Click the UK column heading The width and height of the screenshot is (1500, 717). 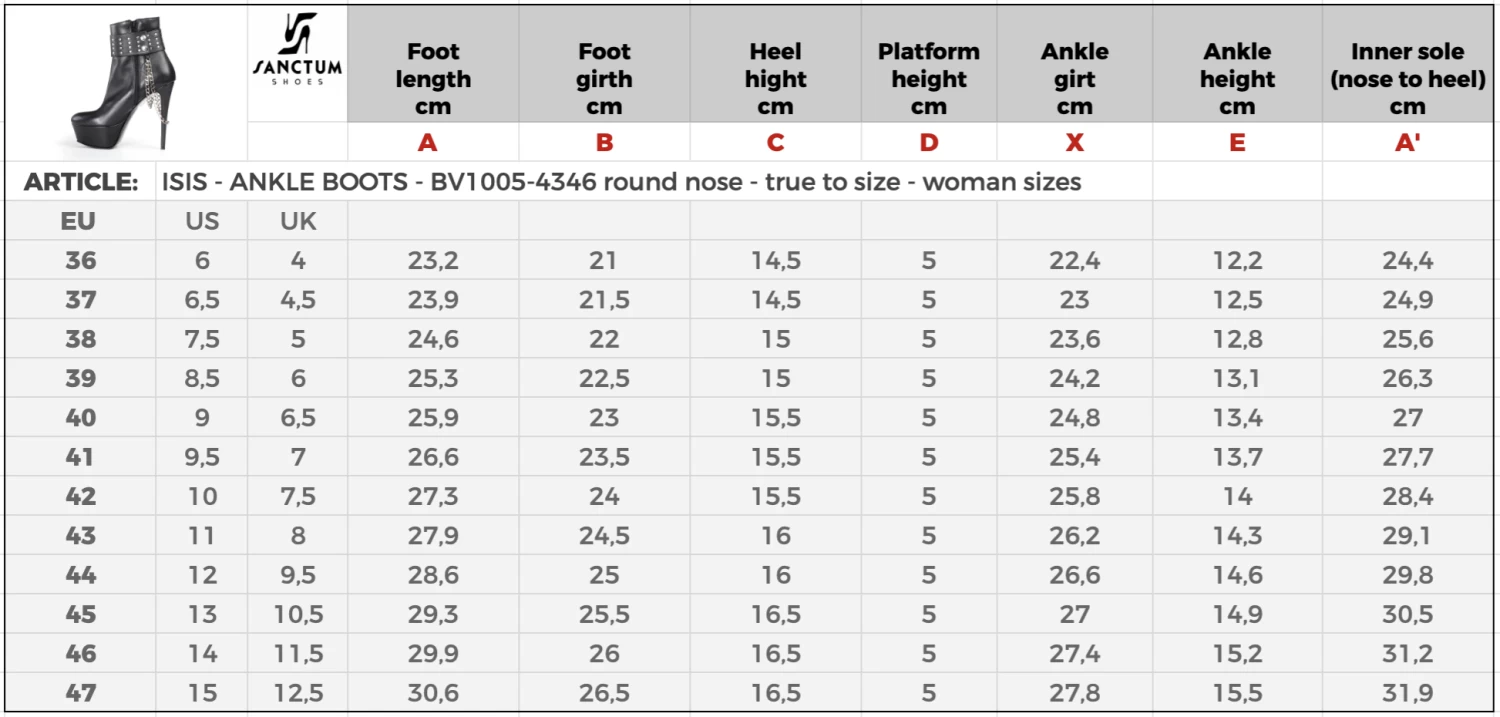[298, 221]
